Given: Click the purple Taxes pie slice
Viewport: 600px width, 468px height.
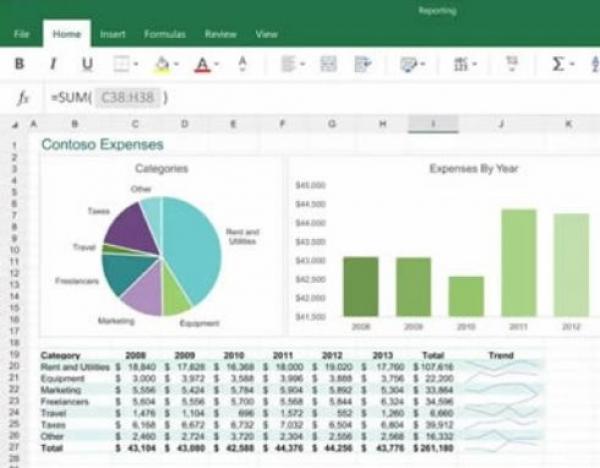Looking at the screenshot, I should 132,230.
